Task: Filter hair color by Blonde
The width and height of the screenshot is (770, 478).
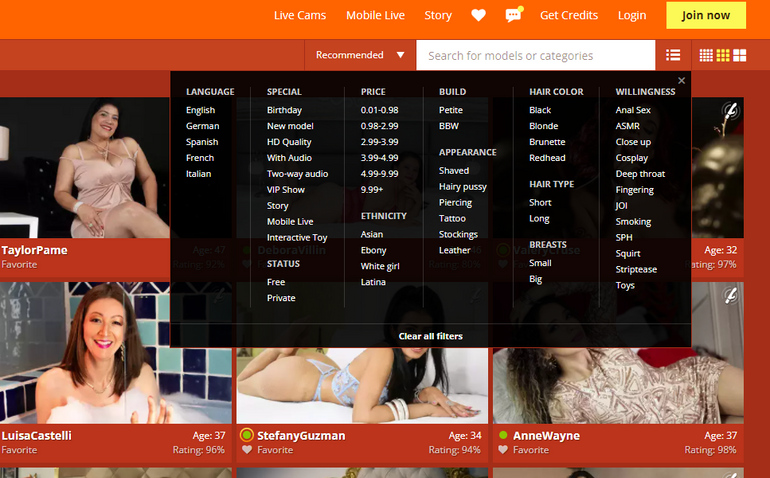Action: point(544,126)
